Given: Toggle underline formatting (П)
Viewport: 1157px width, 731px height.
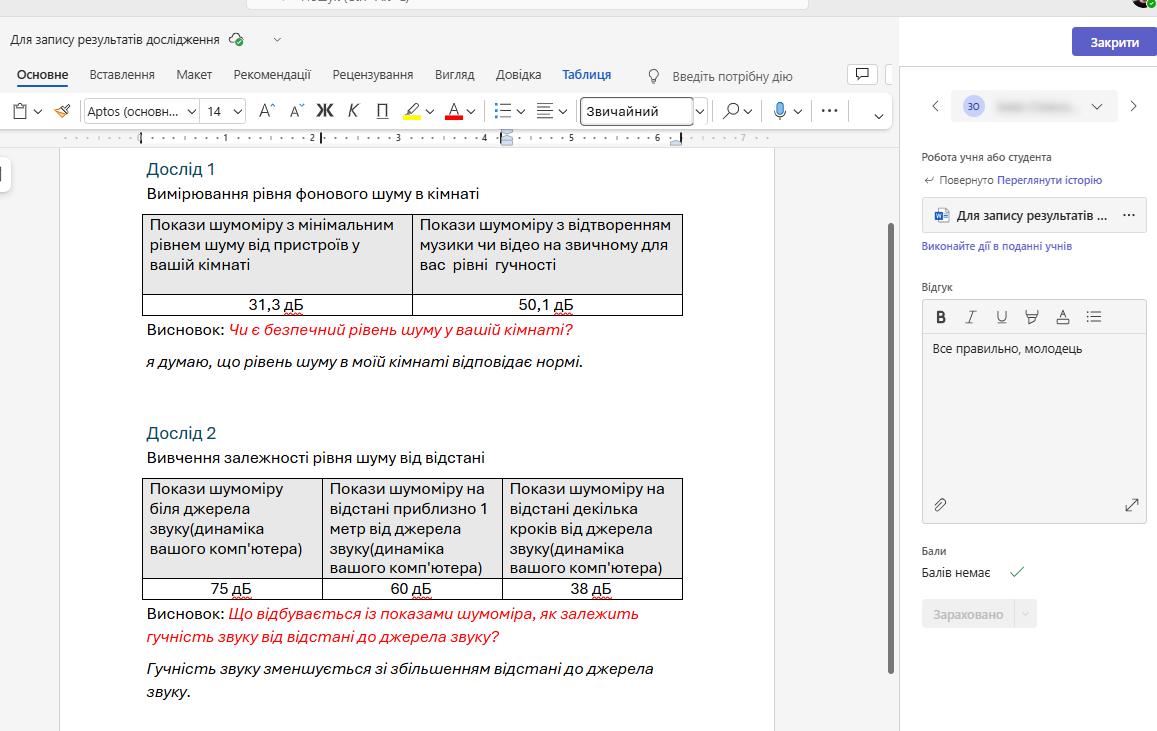Looking at the screenshot, I should point(382,111).
